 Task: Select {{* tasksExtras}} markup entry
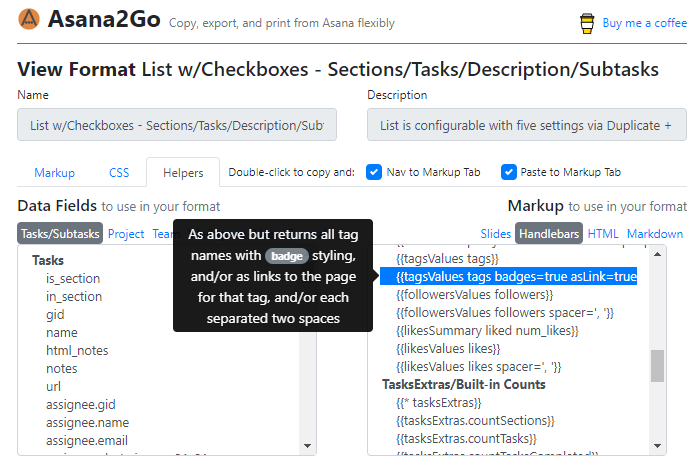pyautogui.click(x=439, y=403)
